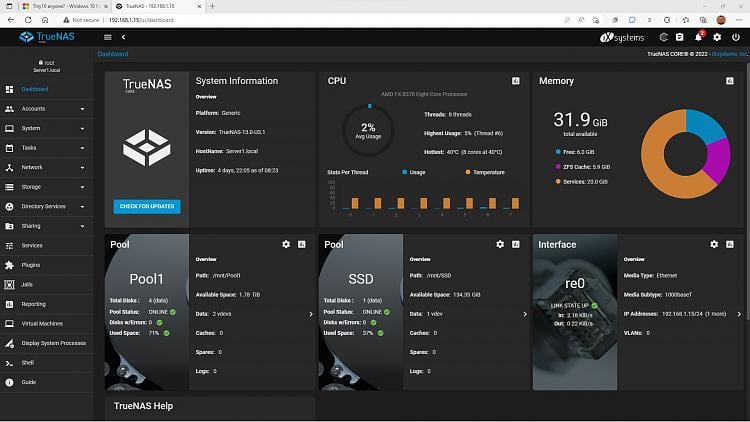Expand the Accounts menu arrow
The height and width of the screenshot is (422, 750).
(82, 109)
